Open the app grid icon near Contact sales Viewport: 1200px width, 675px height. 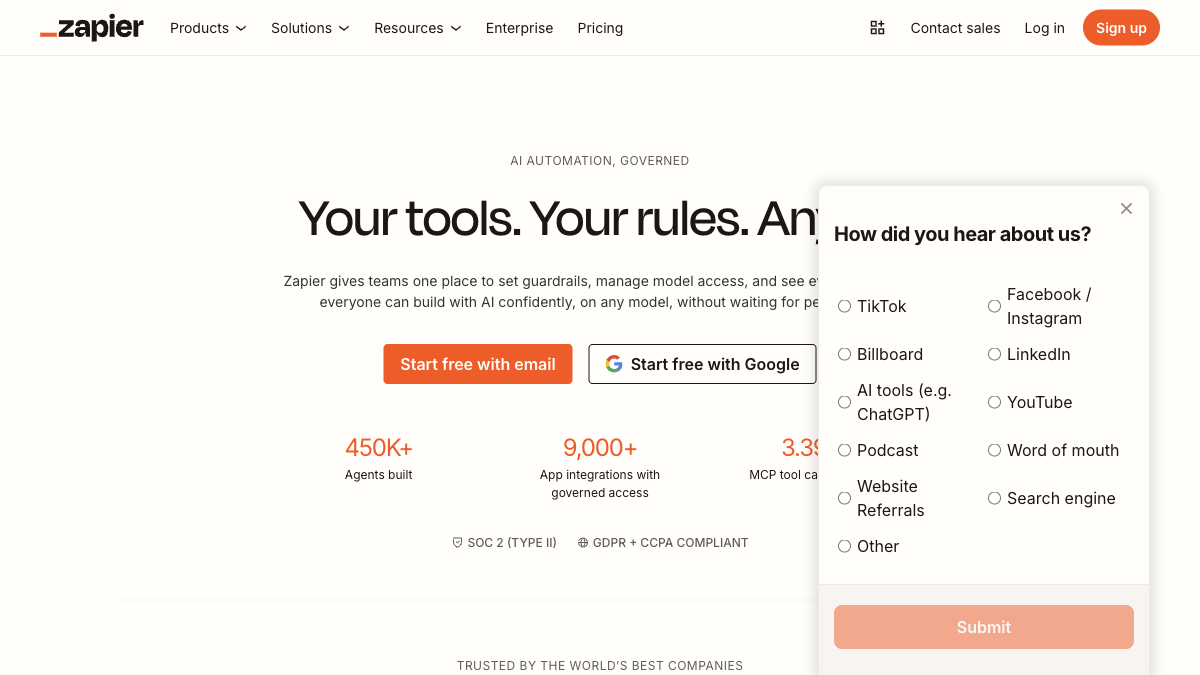877,27
